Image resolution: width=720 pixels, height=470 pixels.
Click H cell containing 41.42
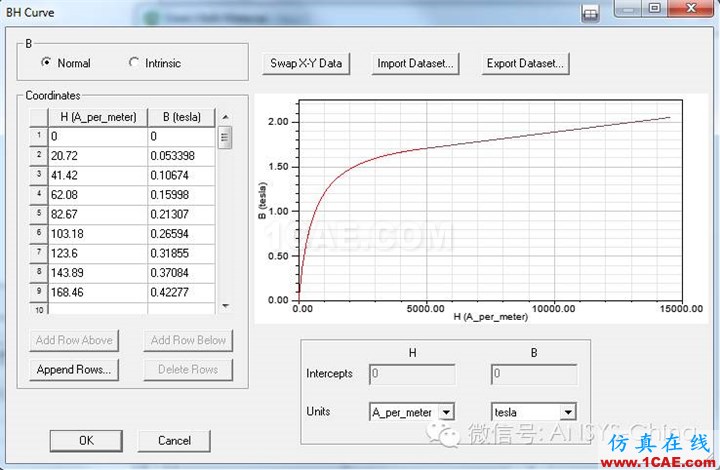(x=98, y=175)
